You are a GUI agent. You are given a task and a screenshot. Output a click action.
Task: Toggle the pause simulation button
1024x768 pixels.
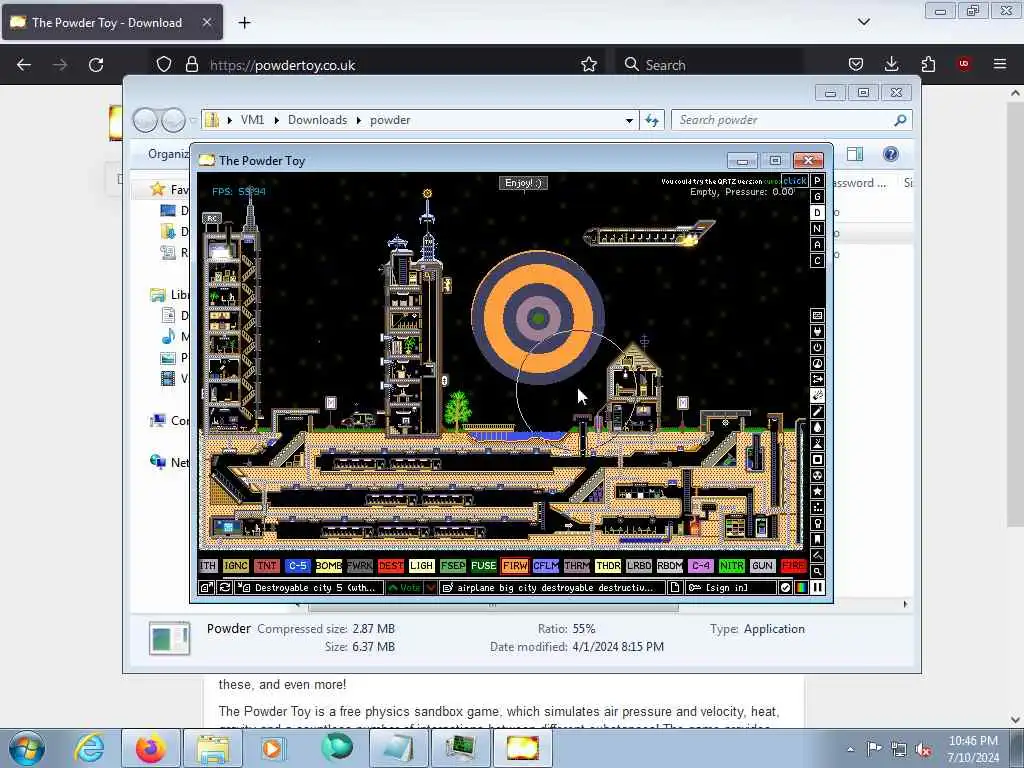817,588
